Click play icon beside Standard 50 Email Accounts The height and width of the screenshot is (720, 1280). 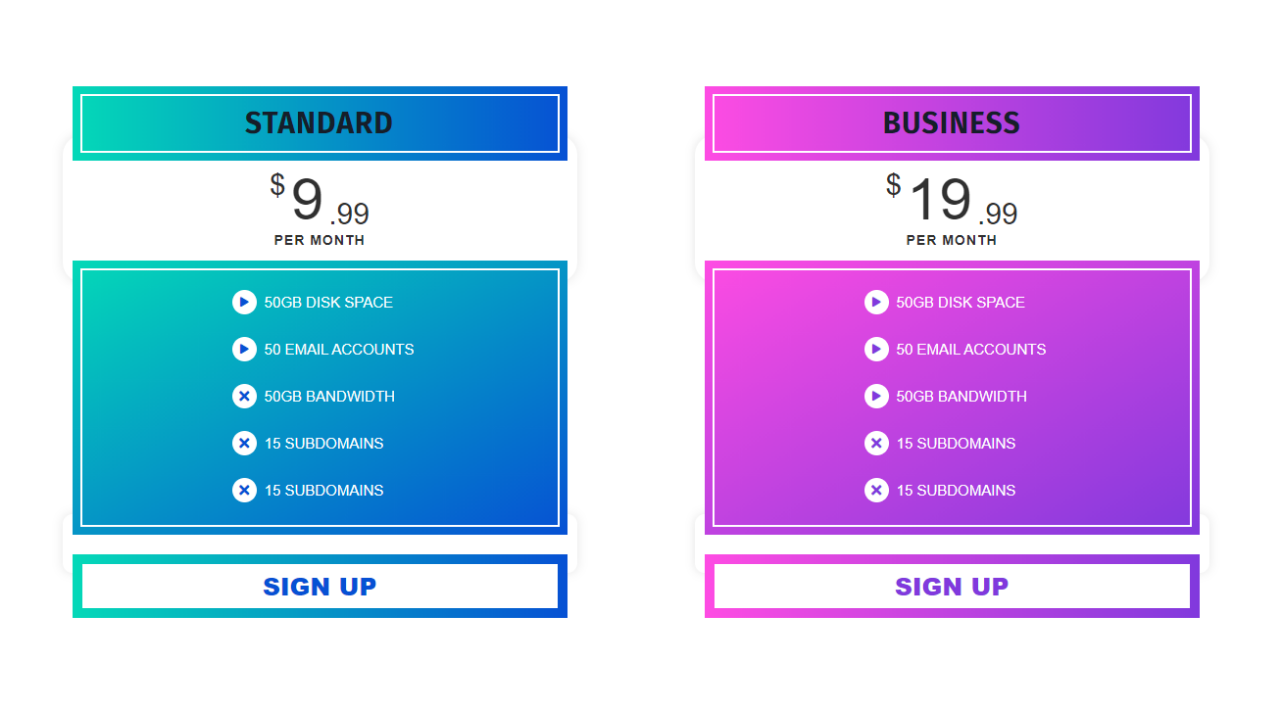pyautogui.click(x=244, y=349)
